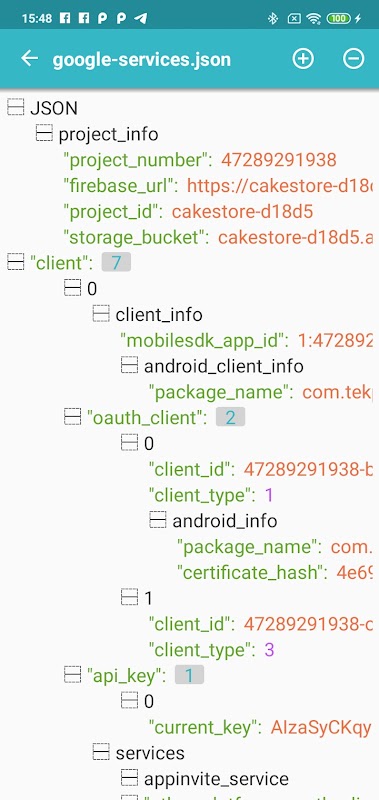Tap the "current_key" entry

click(260, 728)
